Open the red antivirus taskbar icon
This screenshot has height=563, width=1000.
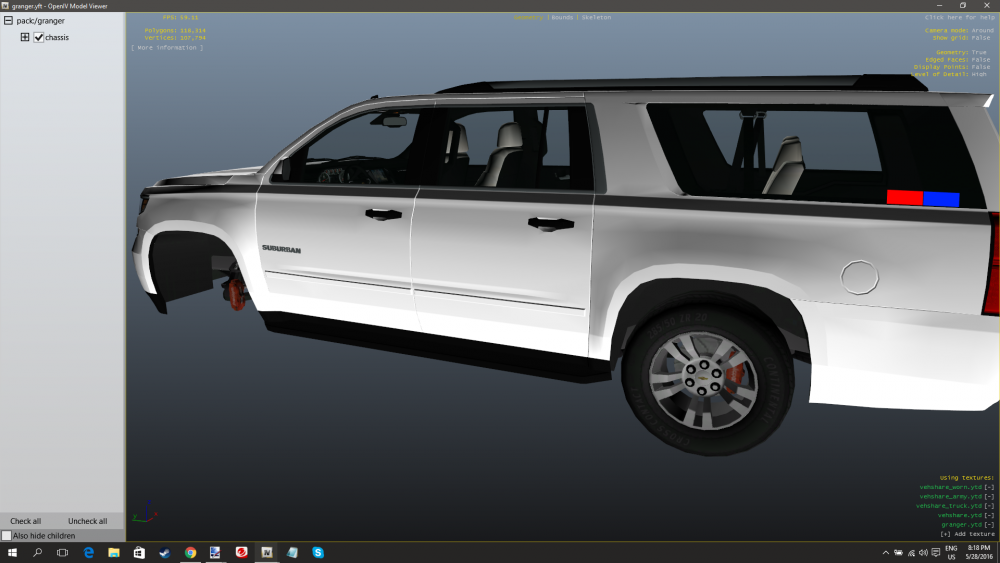pos(241,553)
